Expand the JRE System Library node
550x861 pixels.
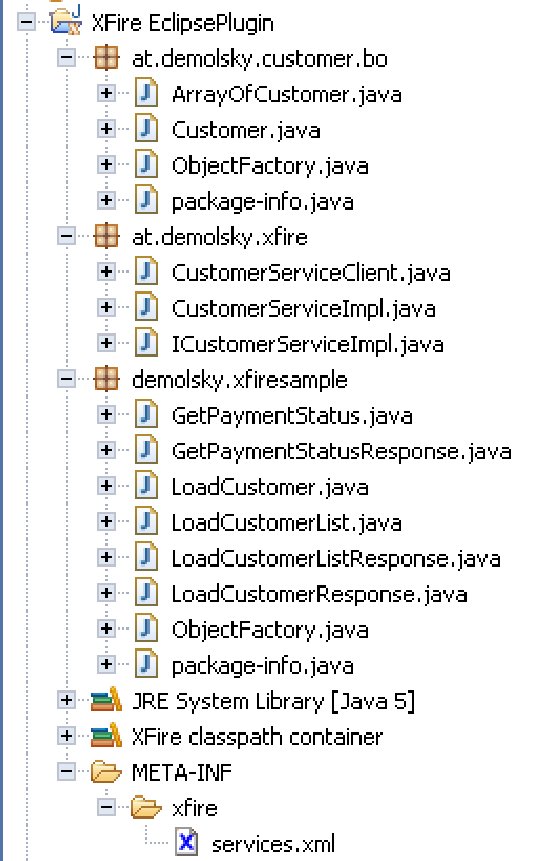(66, 700)
